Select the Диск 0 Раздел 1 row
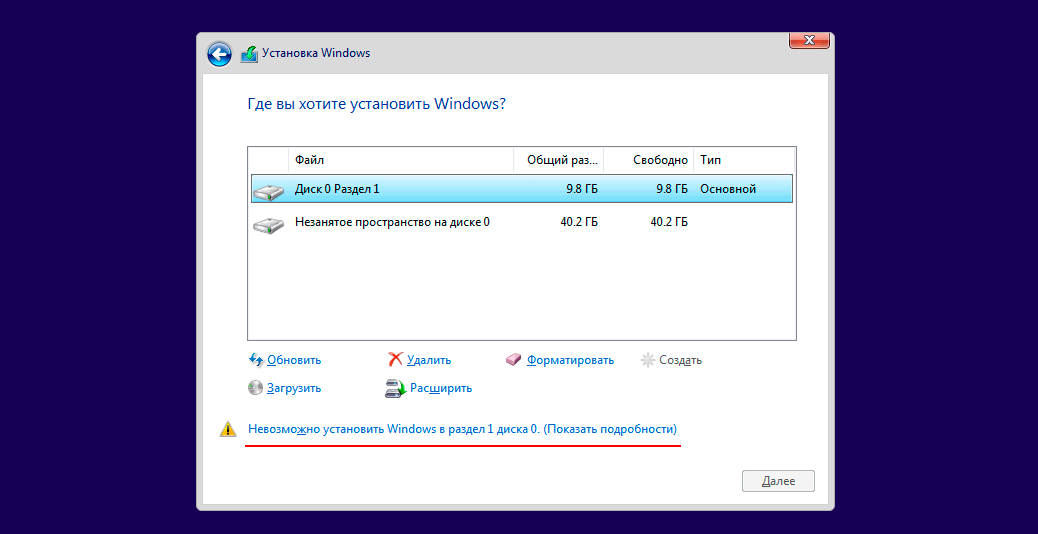1038x534 pixels. (x=522, y=189)
